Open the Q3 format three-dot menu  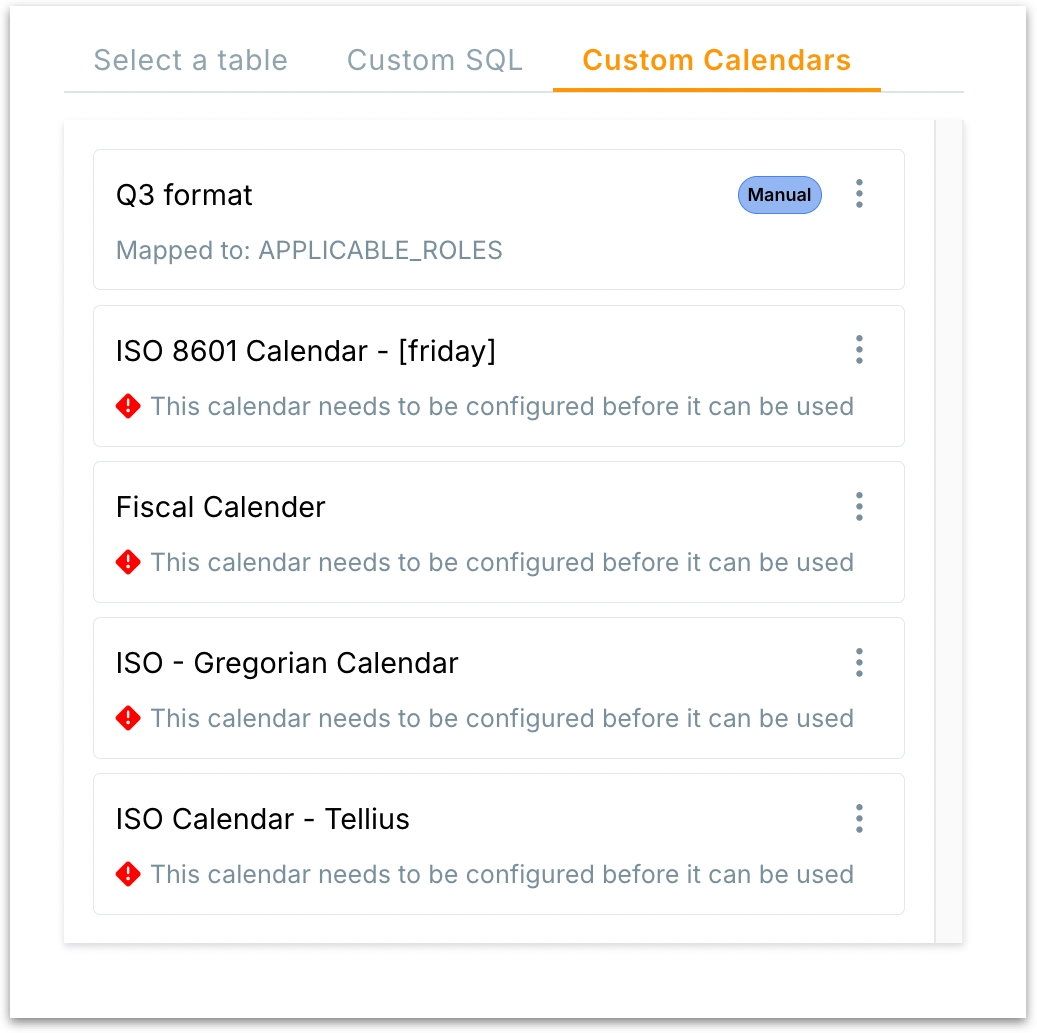859,194
